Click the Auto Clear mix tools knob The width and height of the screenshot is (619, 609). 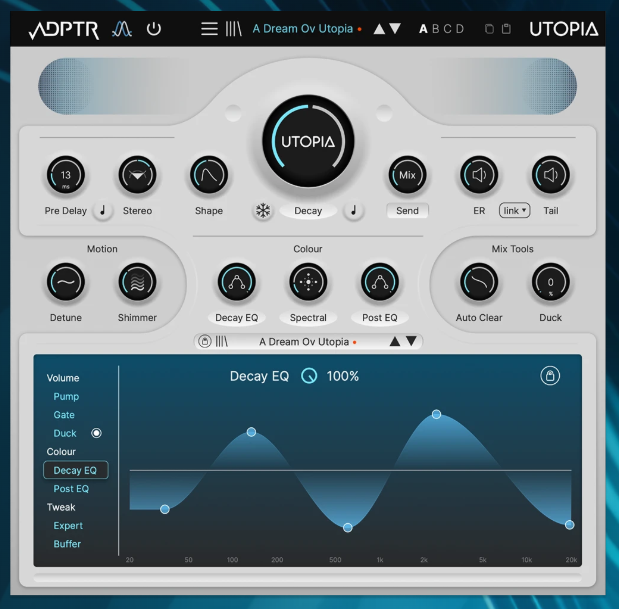click(x=479, y=282)
